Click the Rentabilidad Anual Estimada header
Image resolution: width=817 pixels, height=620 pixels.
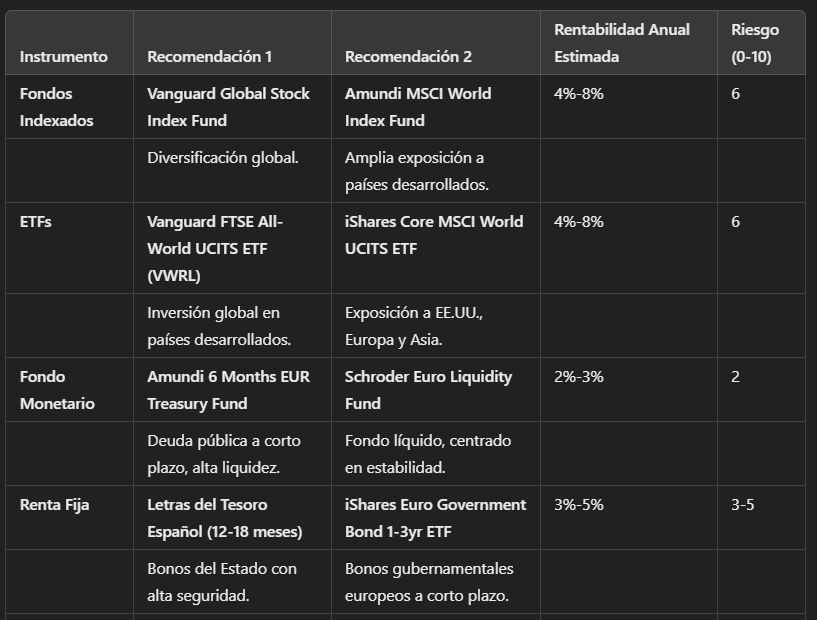click(622, 43)
